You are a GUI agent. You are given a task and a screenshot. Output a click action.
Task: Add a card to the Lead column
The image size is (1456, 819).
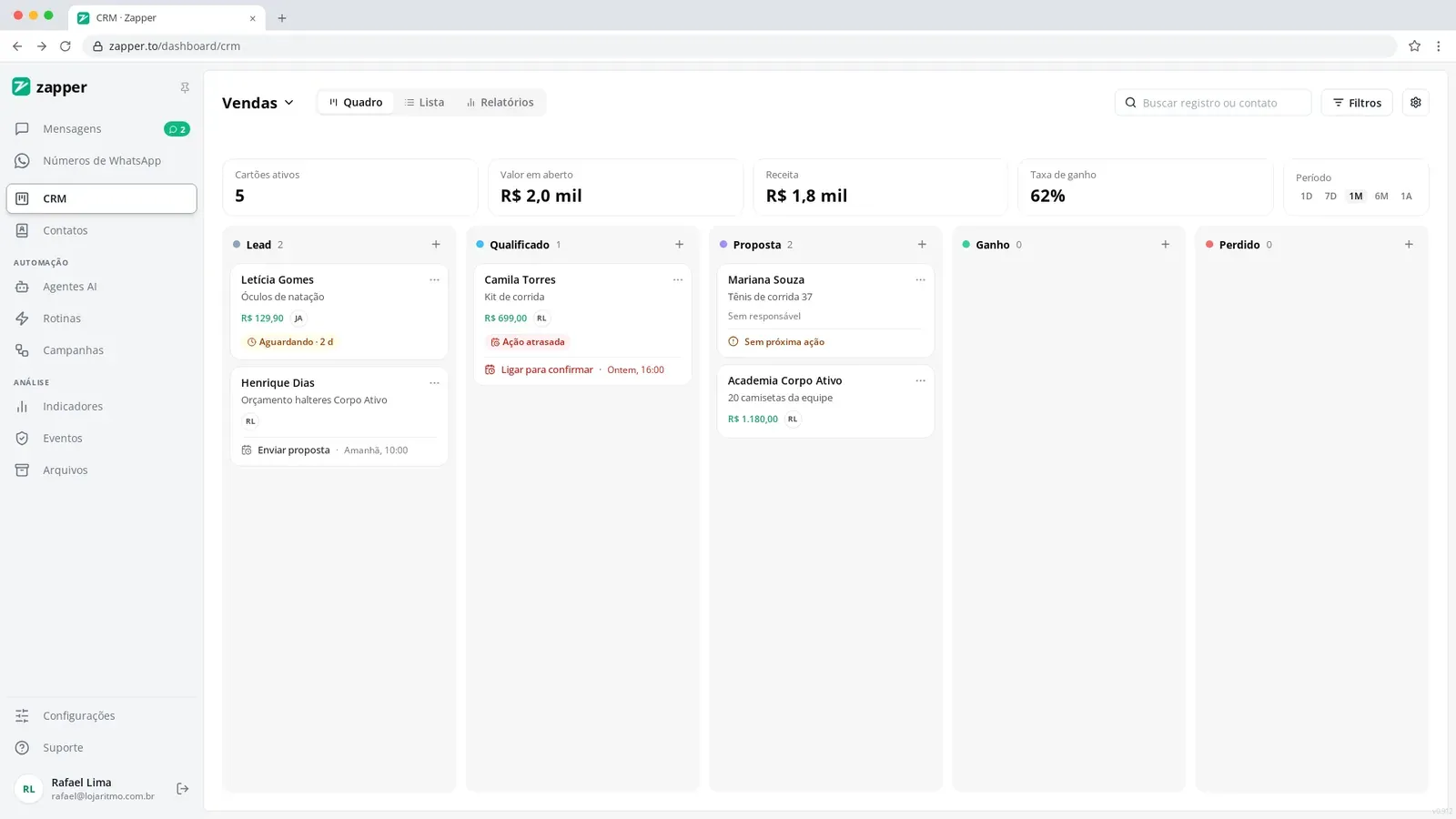tap(436, 245)
